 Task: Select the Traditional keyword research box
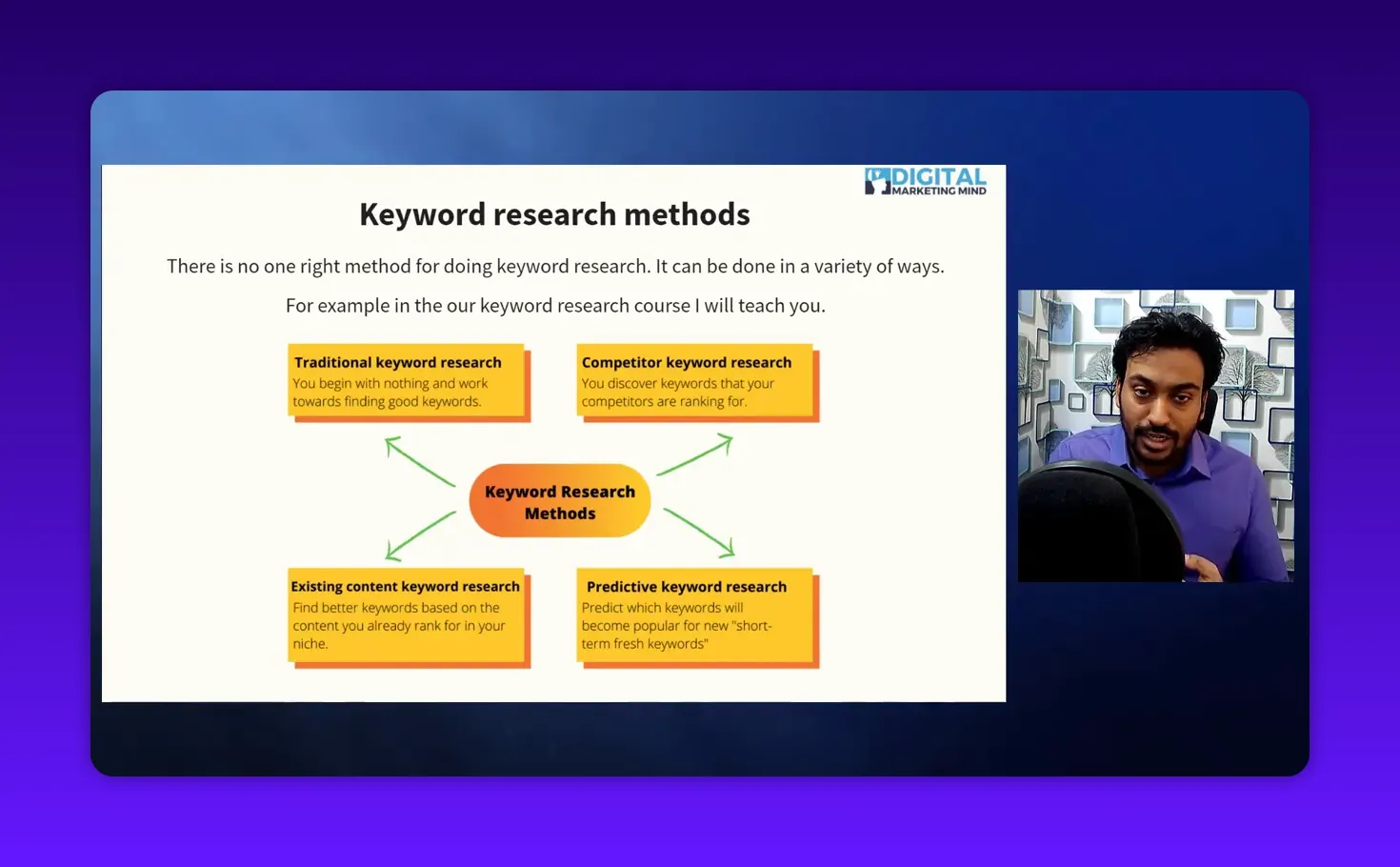tap(406, 380)
